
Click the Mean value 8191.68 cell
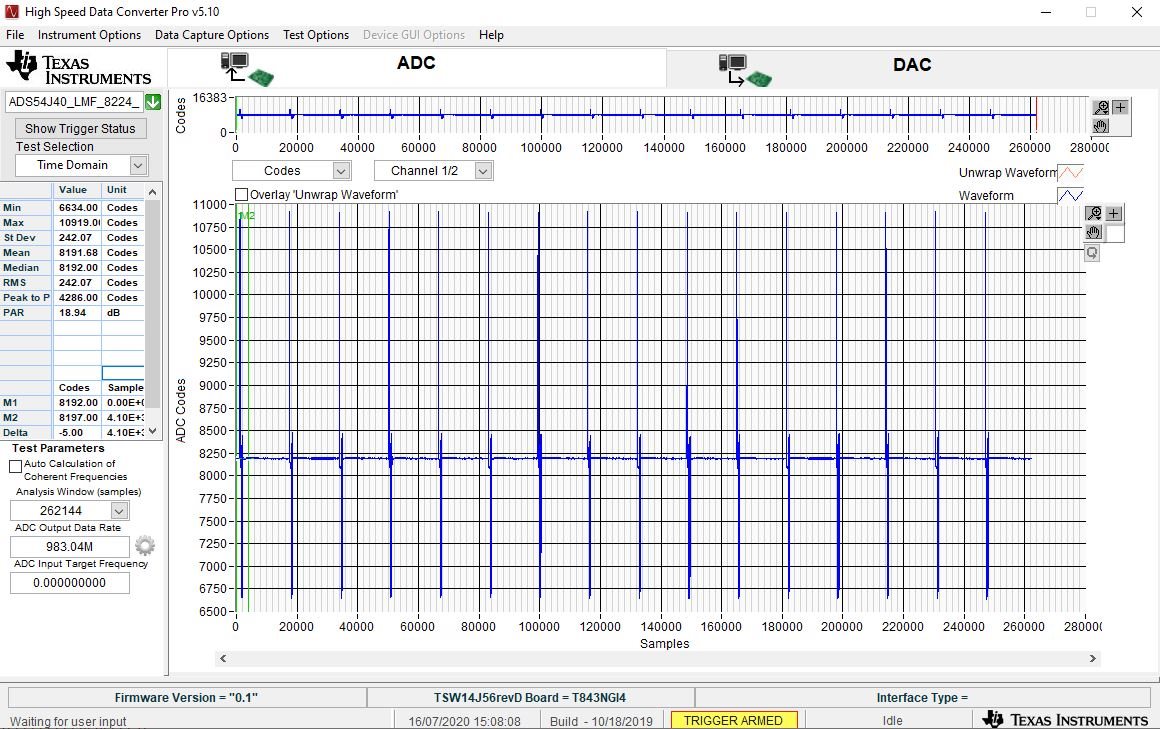point(77,253)
